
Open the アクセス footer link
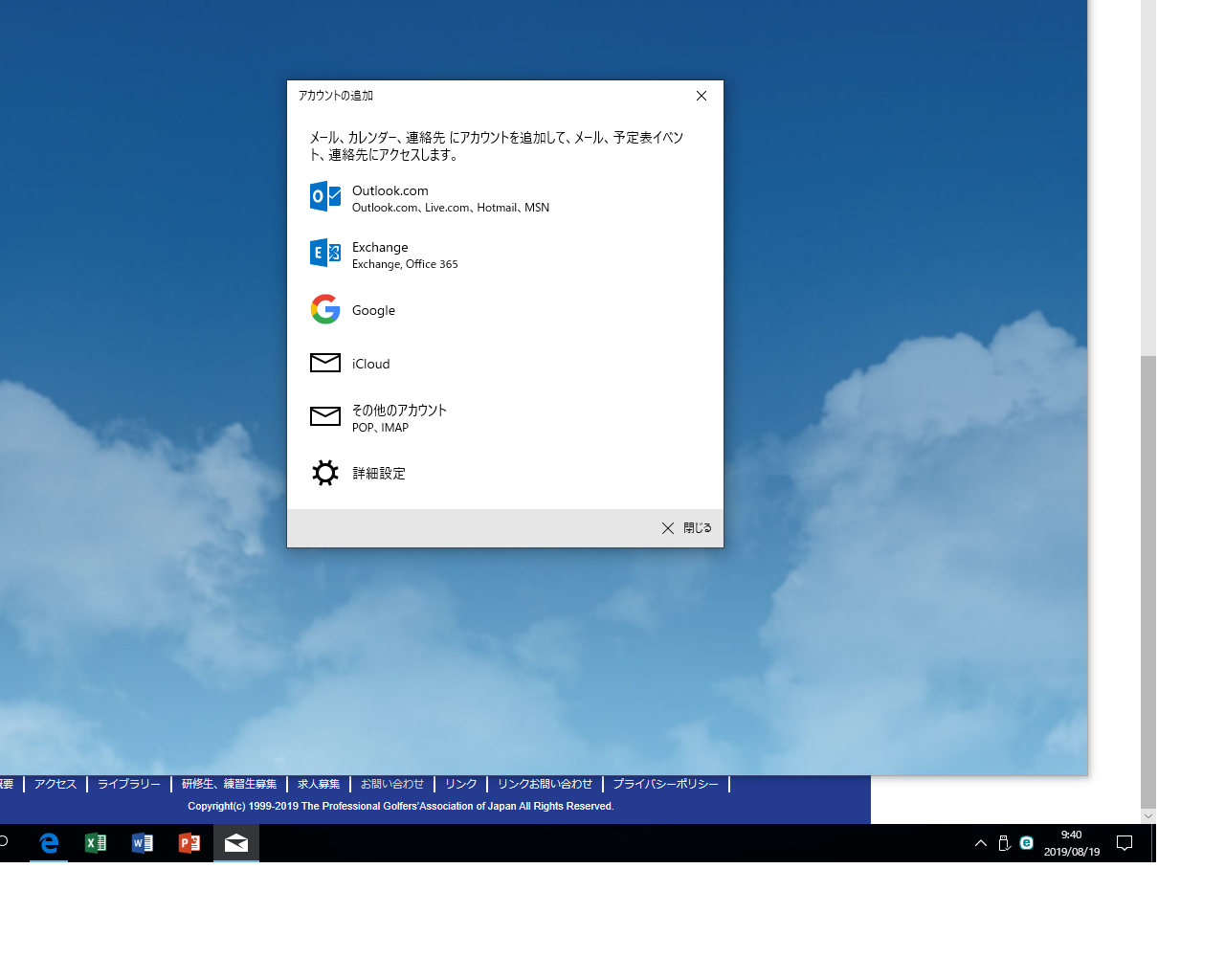coord(56,784)
